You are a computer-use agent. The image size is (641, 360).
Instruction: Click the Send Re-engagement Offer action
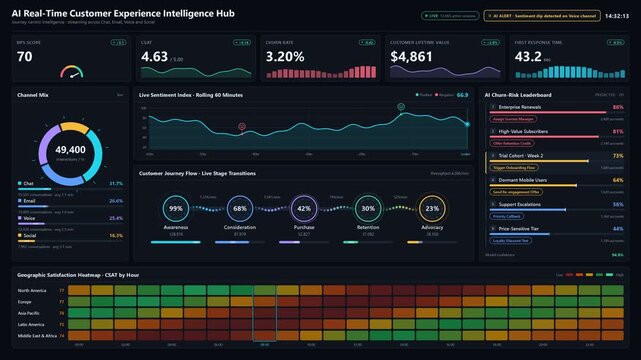pyautogui.click(x=516, y=192)
